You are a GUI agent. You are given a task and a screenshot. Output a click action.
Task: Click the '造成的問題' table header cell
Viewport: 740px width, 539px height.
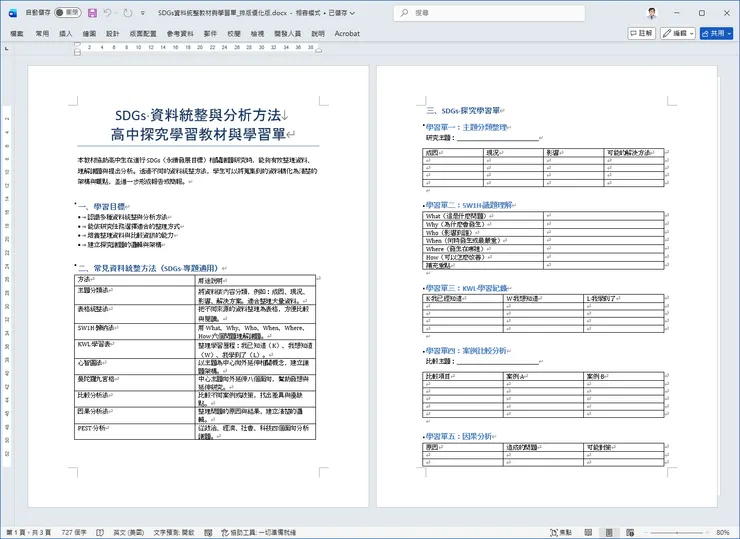coord(543,447)
